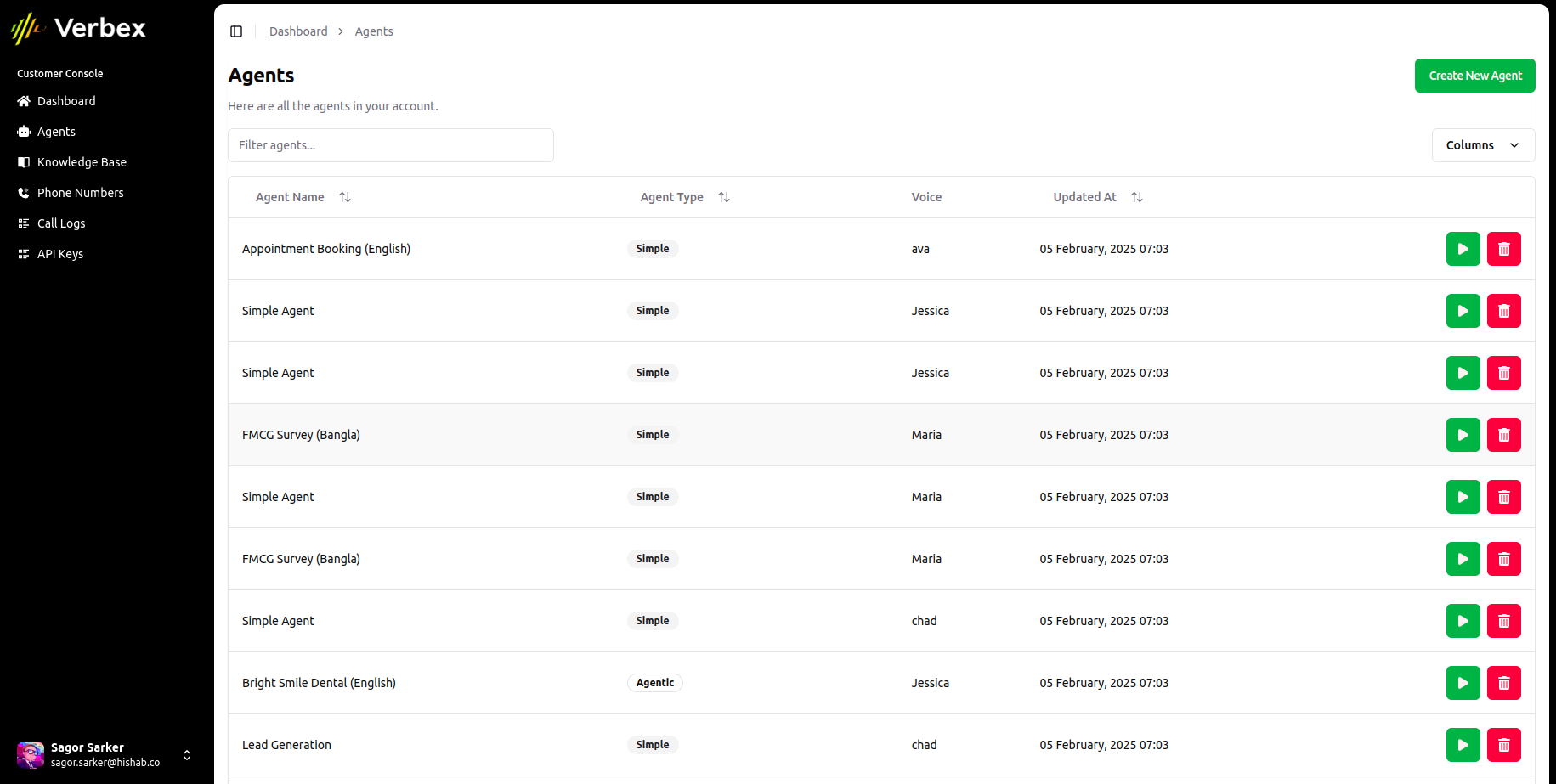
Task: Remove the Lead Generation agent via trash icon
Action: tap(1503, 745)
